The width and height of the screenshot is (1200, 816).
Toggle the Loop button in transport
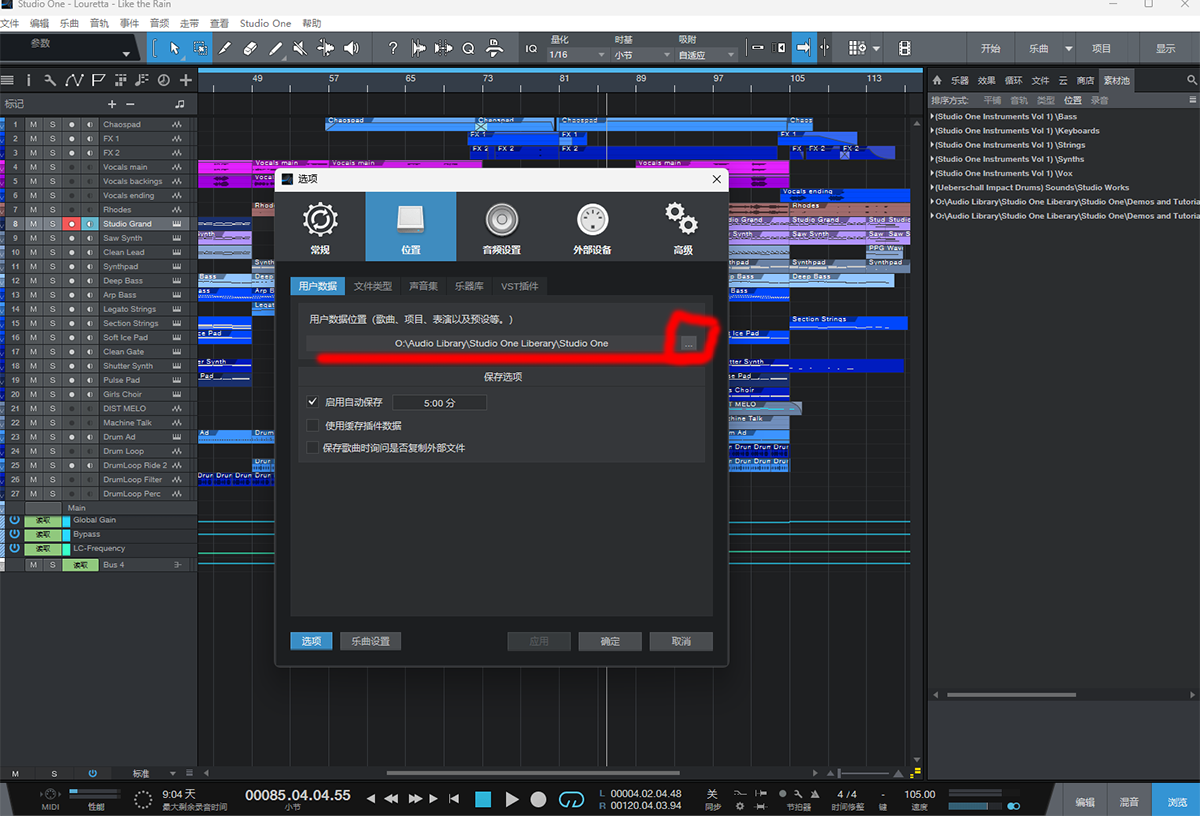(x=570, y=799)
